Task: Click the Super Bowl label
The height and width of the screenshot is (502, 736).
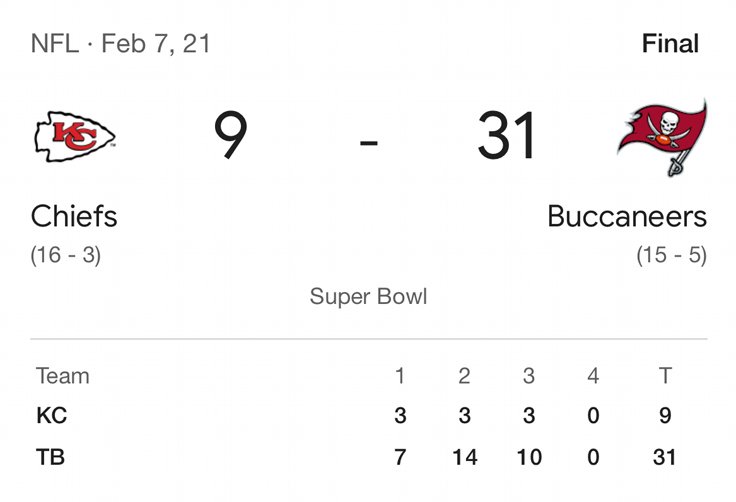Action: (368, 296)
